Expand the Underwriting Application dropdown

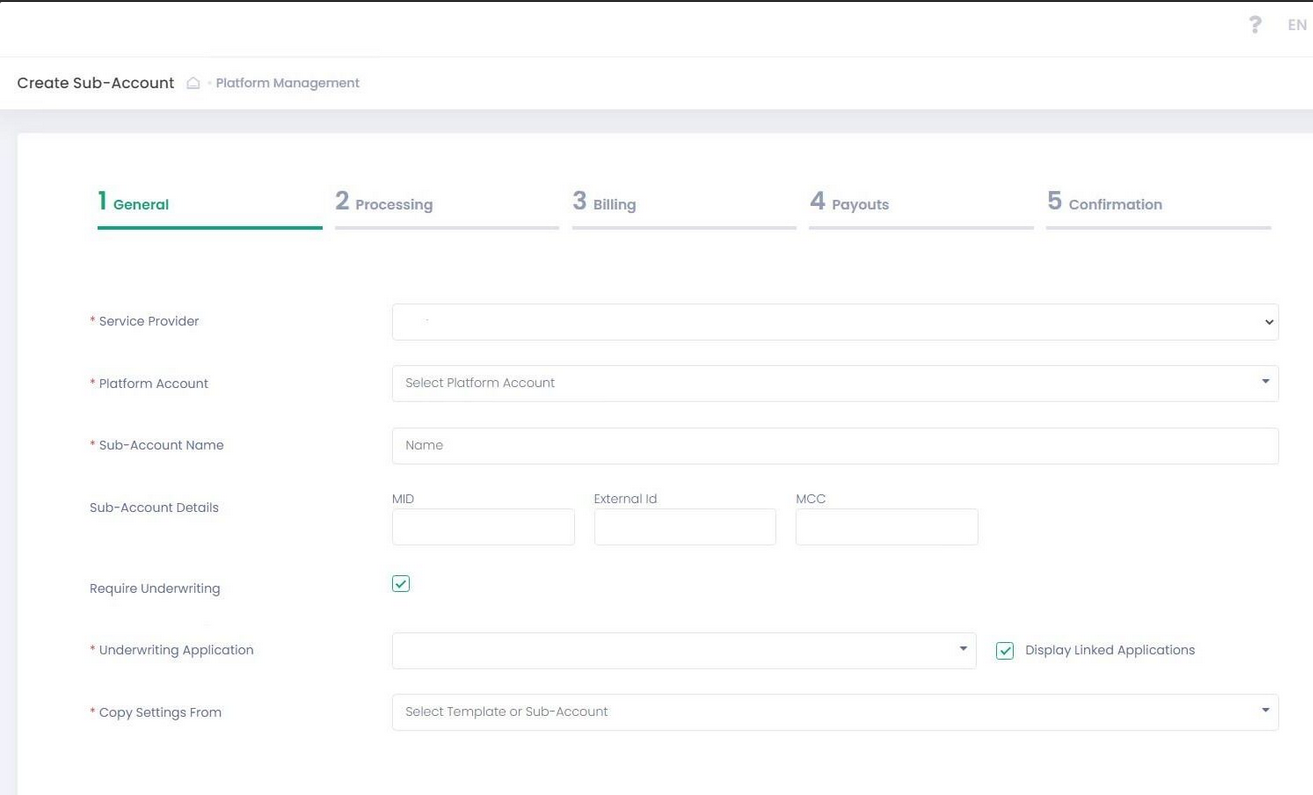point(683,650)
